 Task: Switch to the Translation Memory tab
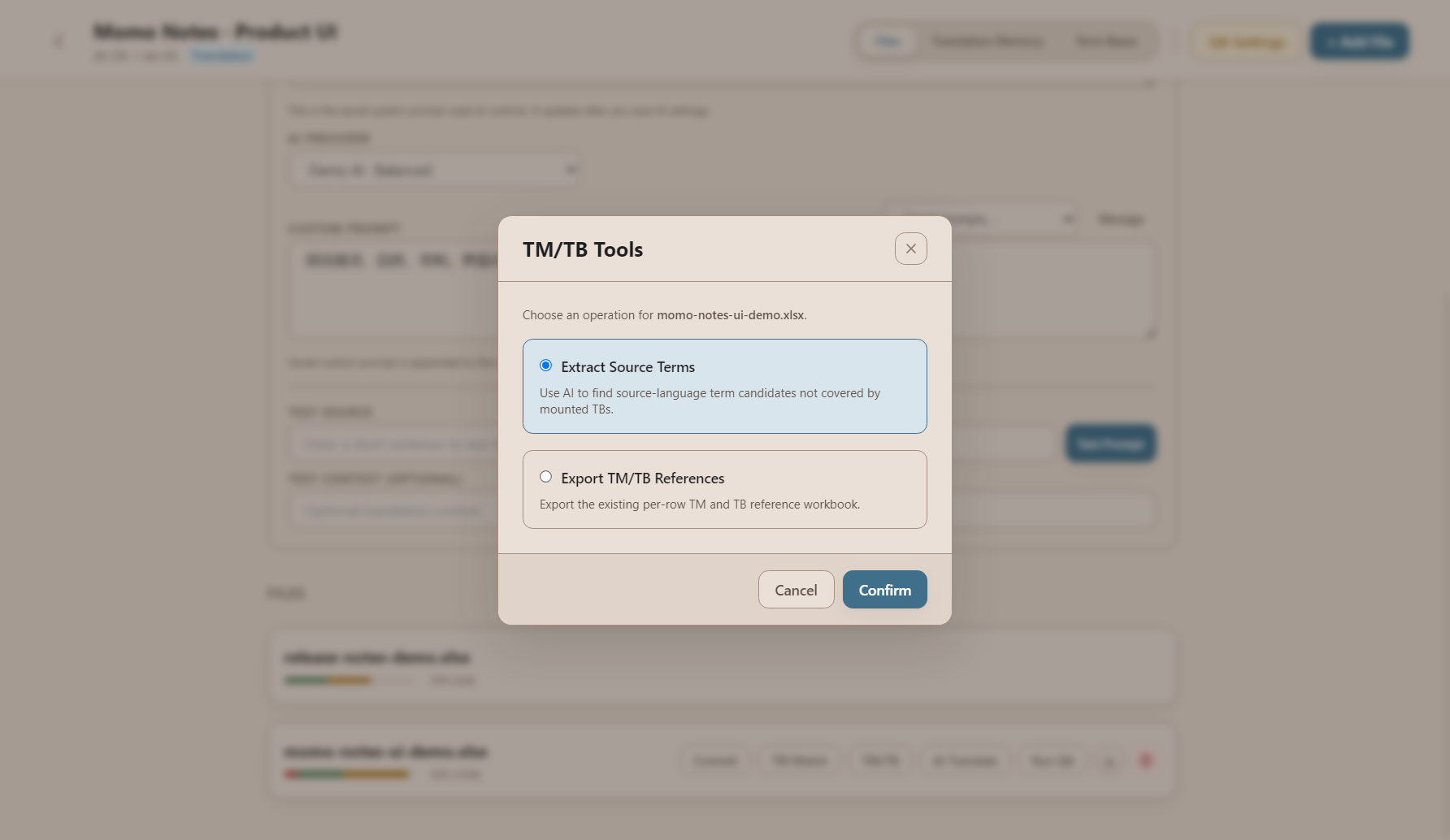(x=988, y=41)
